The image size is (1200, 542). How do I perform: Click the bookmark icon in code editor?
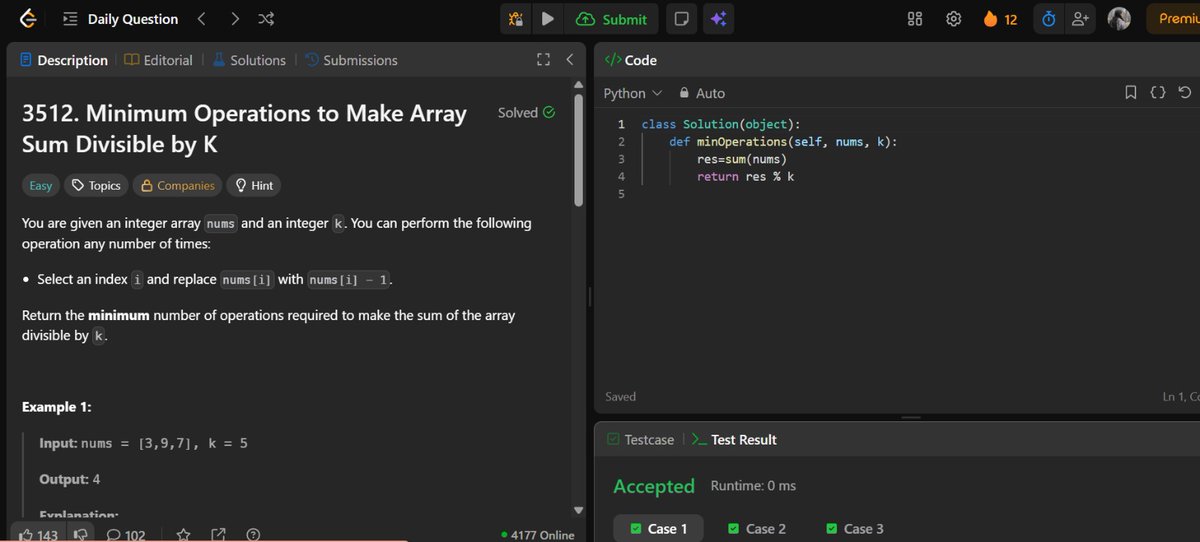coord(1131,93)
